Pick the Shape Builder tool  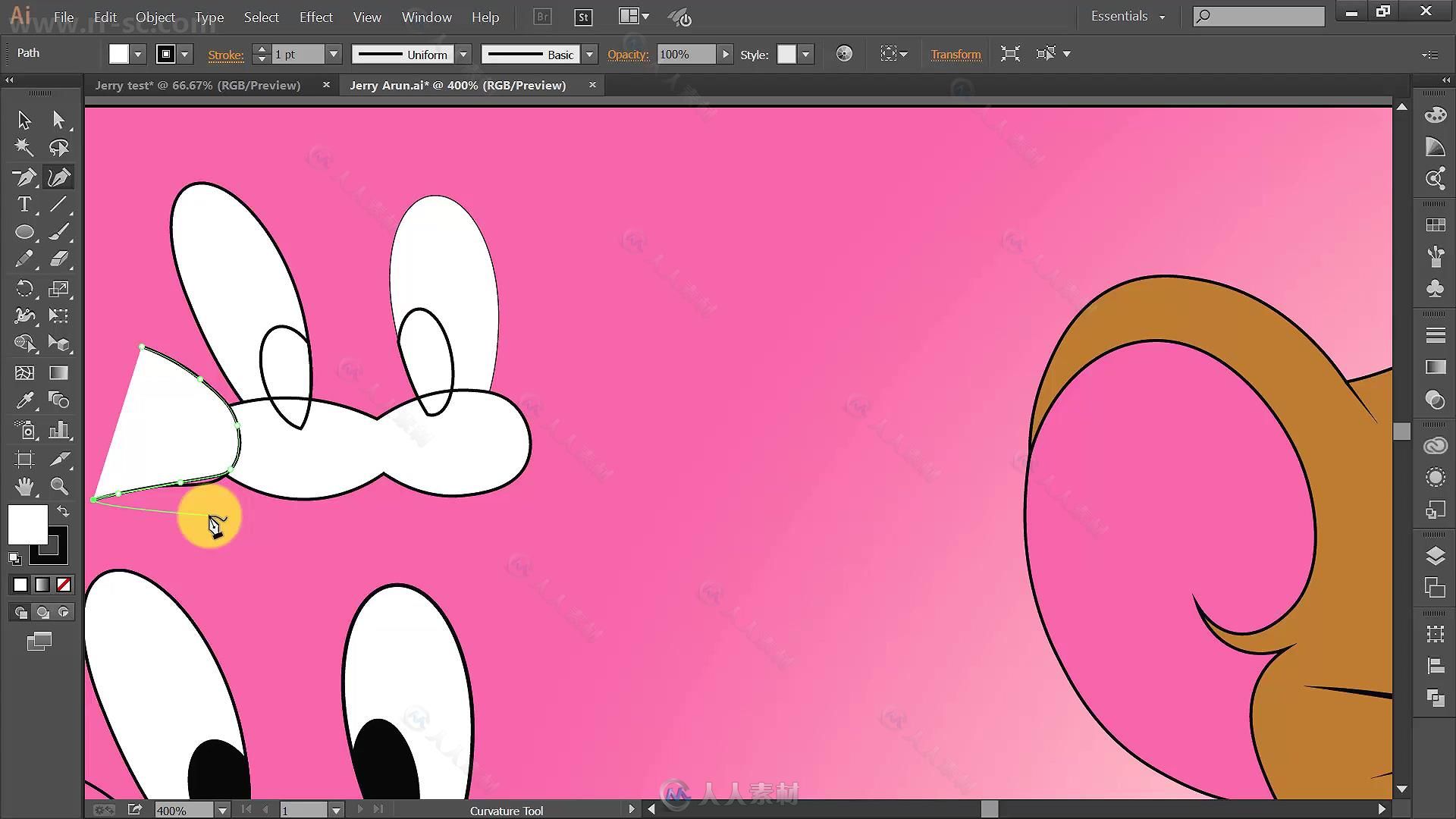coord(24,344)
